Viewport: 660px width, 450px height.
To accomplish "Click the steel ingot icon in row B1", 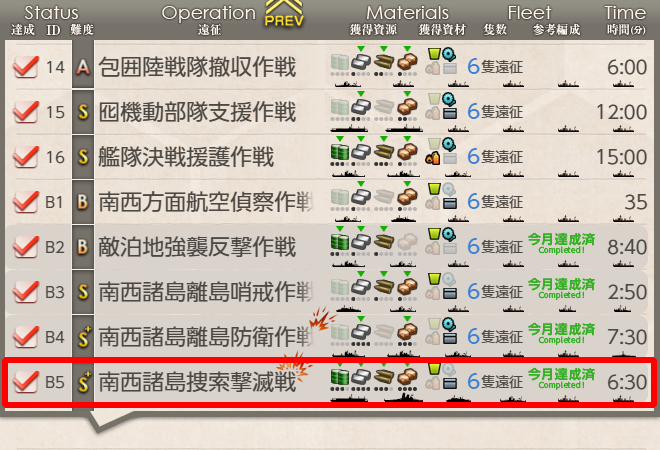I will coord(361,197).
